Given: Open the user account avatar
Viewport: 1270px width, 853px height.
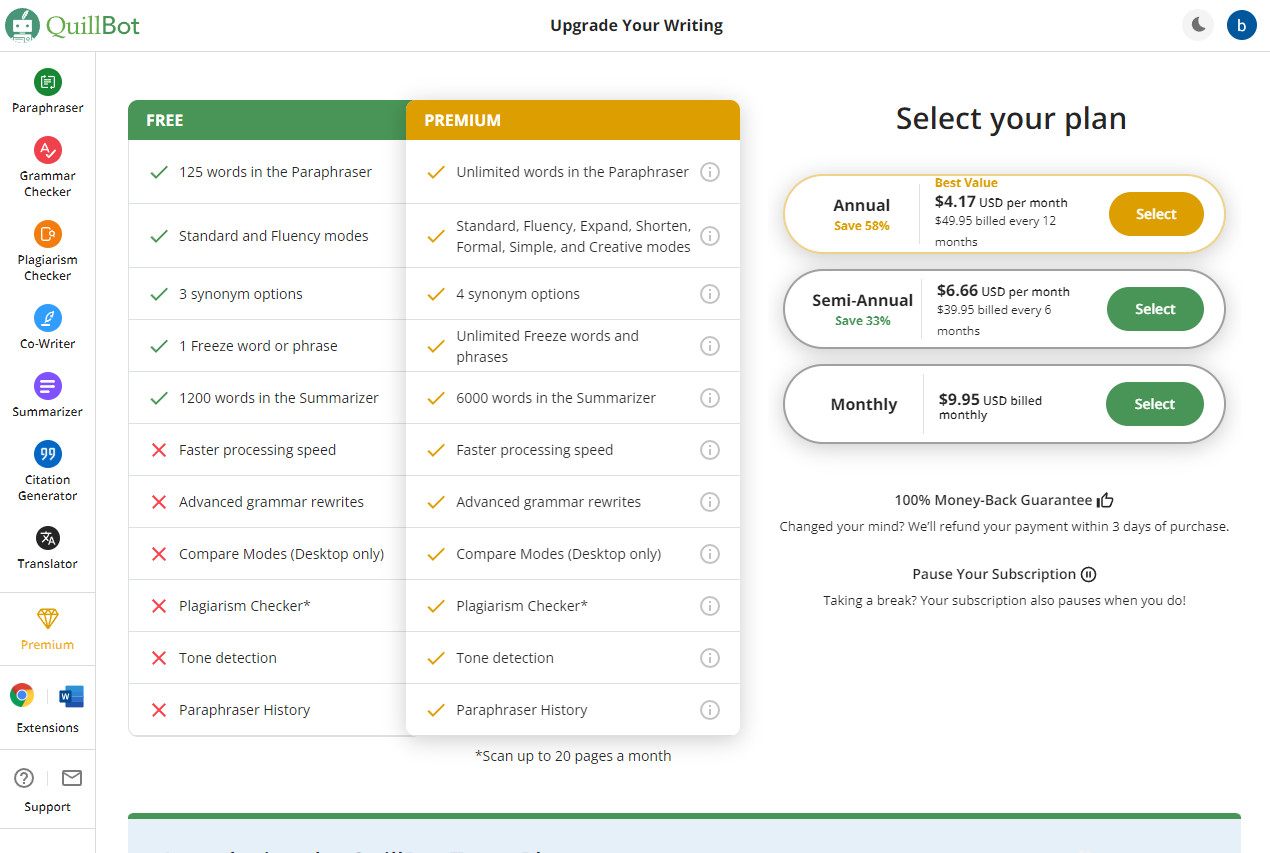Looking at the screenshot, I should [x=1241, y=25].
